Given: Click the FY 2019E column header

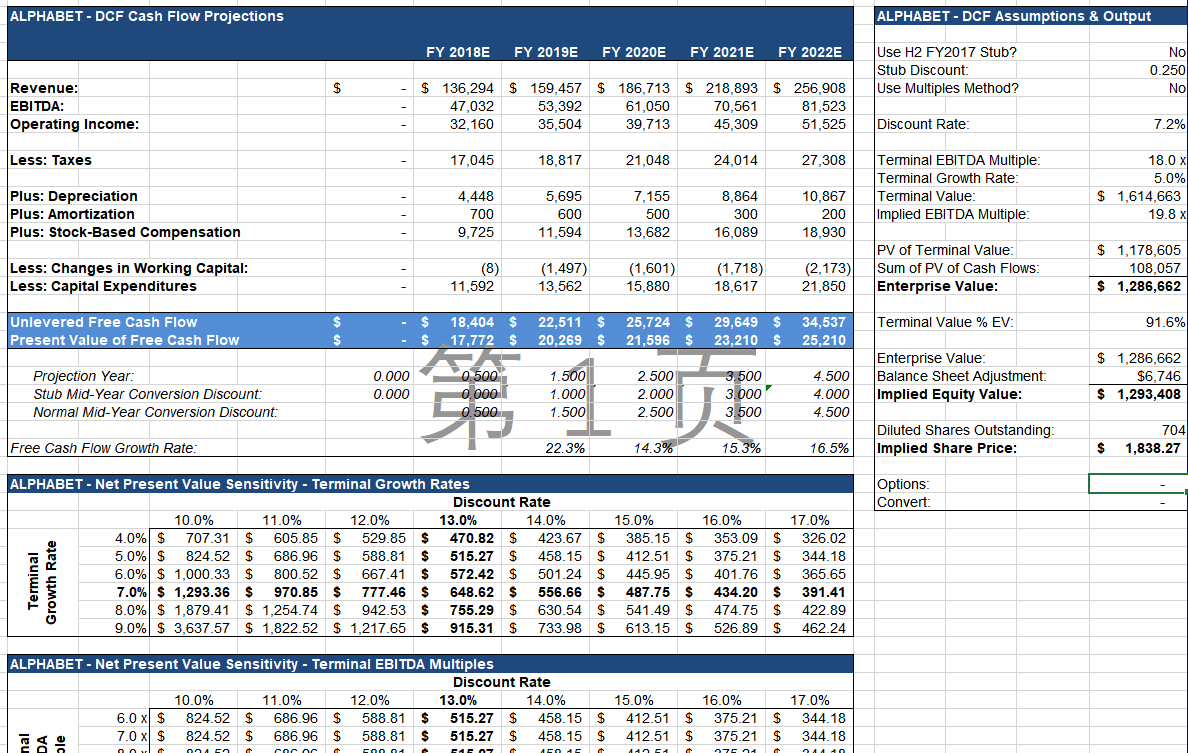Looking at the screenshot, I should 546,52.
